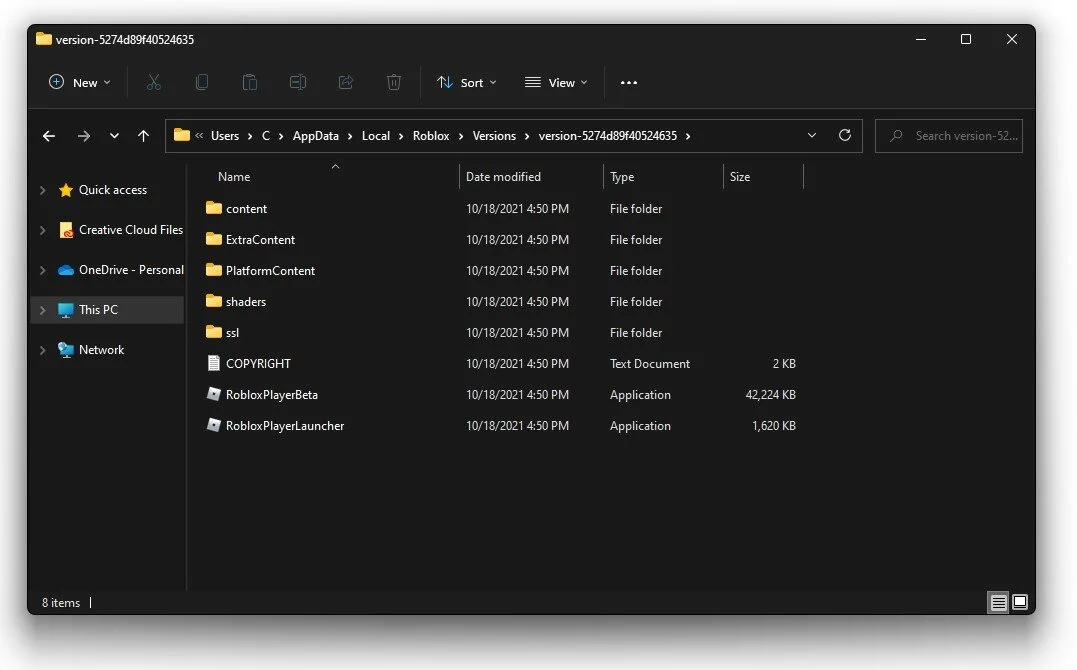Refresh the folder with the reload icon
Viewport: 1077px width, 670px height.
845,135
